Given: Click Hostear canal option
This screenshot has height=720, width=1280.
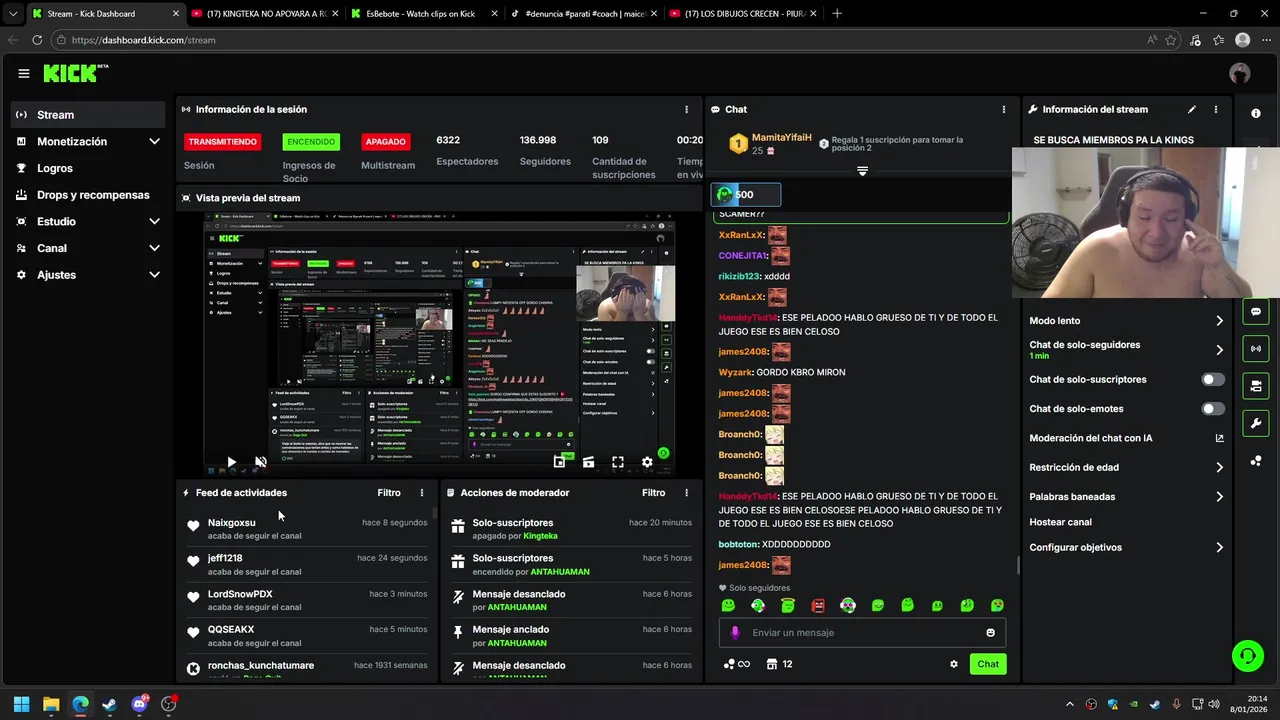Looking at the screenshot, I should pos(1061,522).
